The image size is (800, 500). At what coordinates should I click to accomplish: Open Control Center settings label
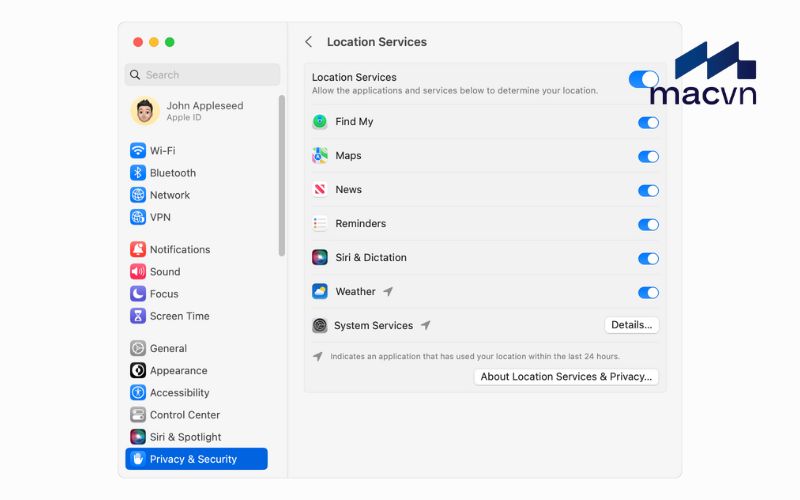(185, 415)
